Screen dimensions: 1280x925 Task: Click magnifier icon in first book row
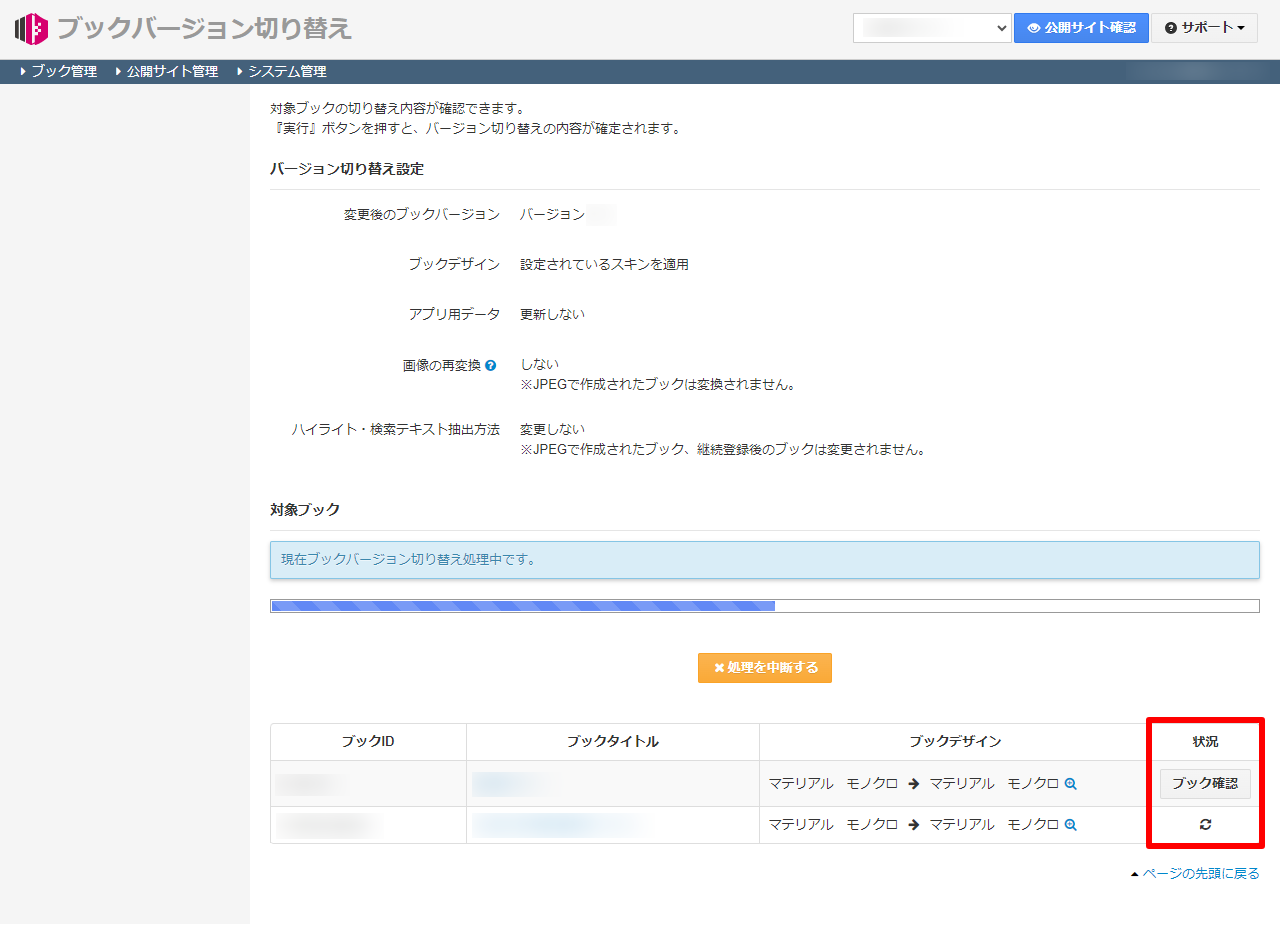pos(1070,784)
